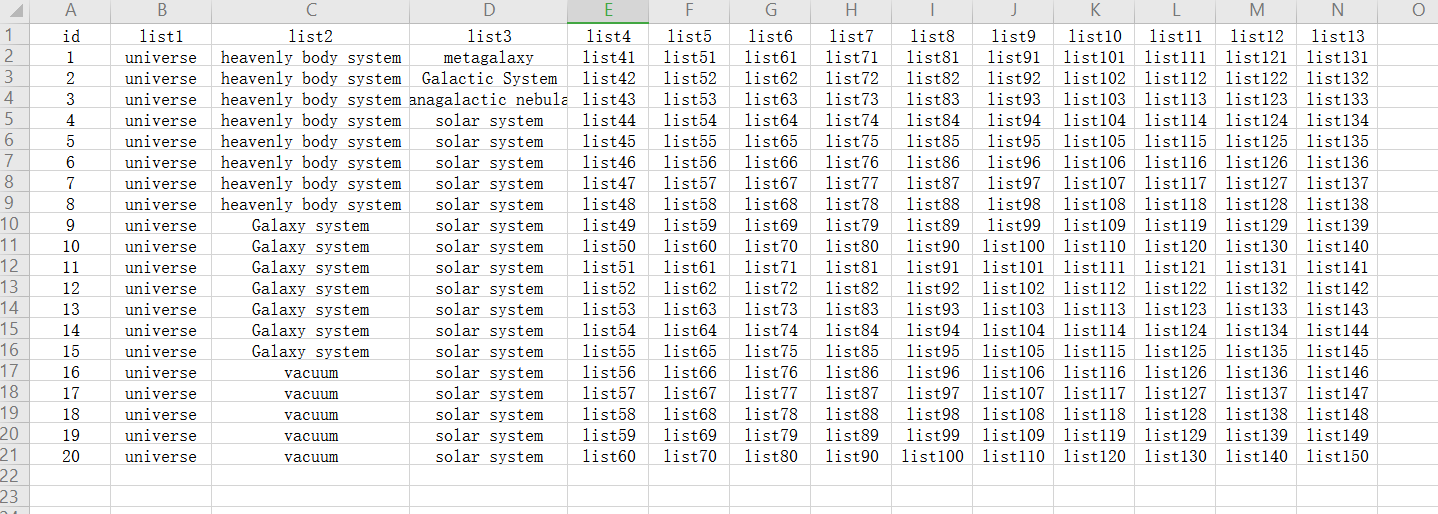Screen dimensions: 1438x514
Task: Select column E header
Action: [608, 11]
